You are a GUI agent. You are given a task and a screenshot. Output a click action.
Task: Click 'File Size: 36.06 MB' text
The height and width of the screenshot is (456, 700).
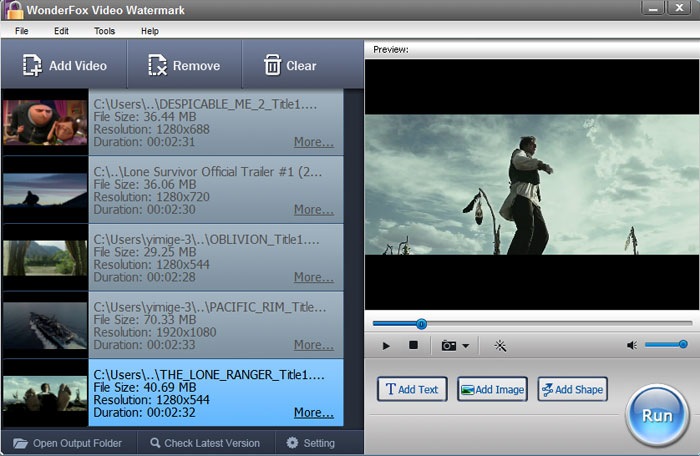(x=145, y=184)
